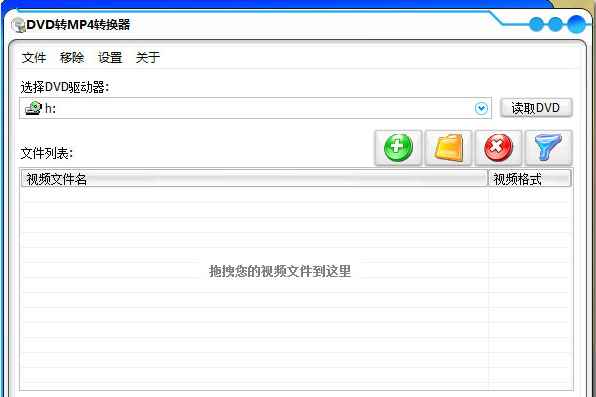Viewport: 596px width, 397px height.
Task: Click the first blue circle title bar button
Action: [x=537, y=24]
